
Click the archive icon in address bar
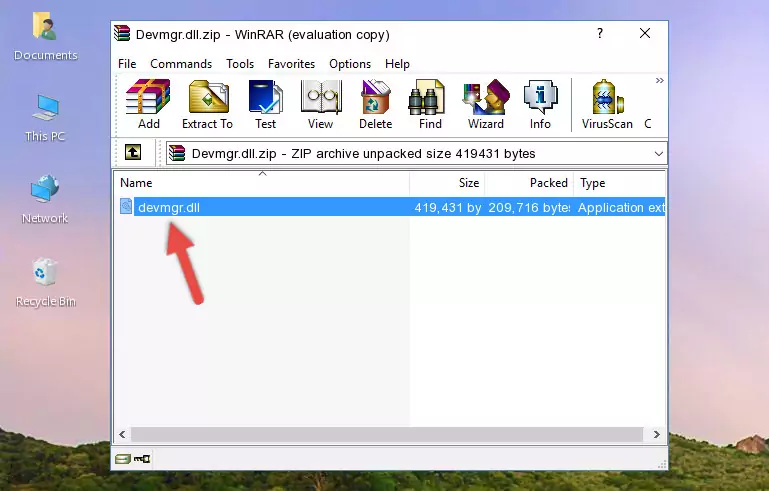tap(177, 153)
